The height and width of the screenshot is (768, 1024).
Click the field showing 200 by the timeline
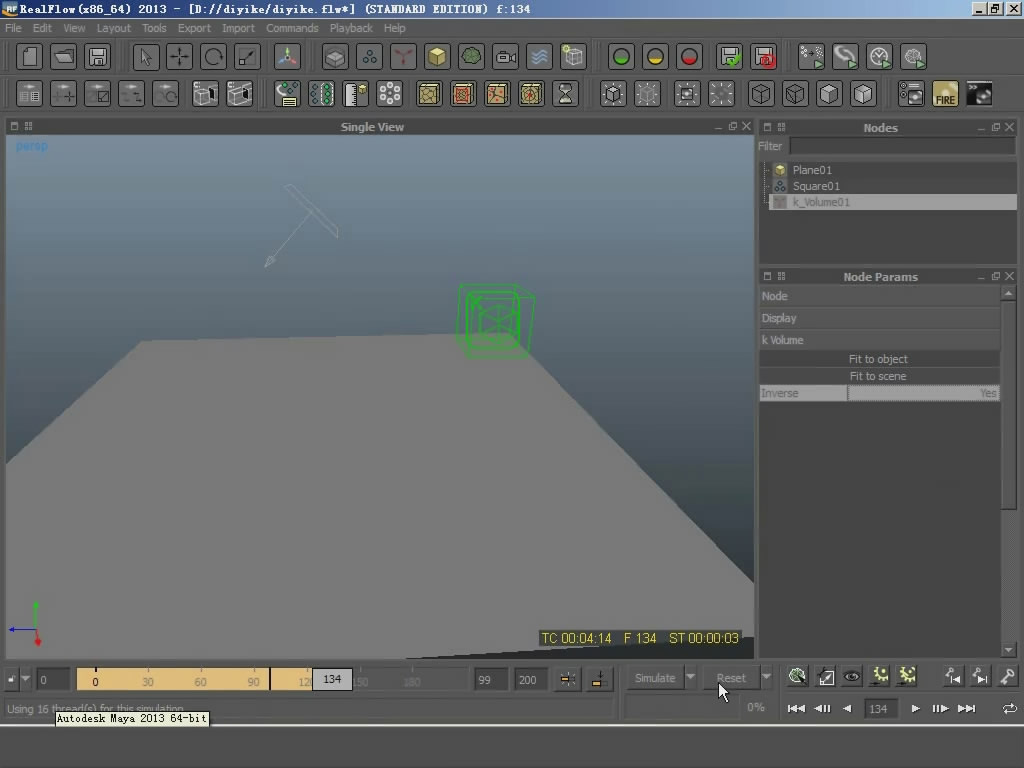528,680
